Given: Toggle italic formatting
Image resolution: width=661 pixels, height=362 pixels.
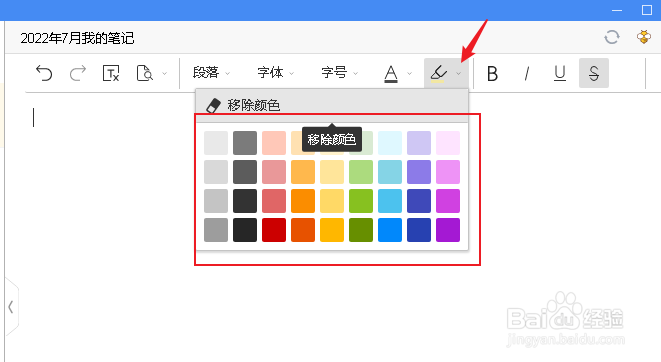Looking at the screenshot, I should click(x=526, y=74).
